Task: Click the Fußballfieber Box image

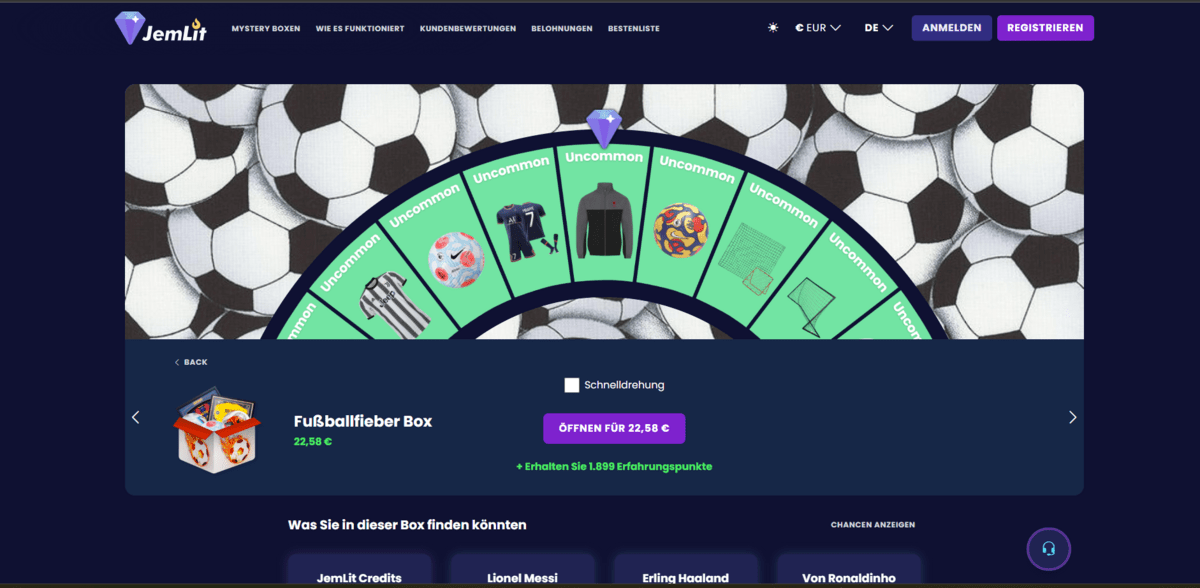Action: coord(216,430)
